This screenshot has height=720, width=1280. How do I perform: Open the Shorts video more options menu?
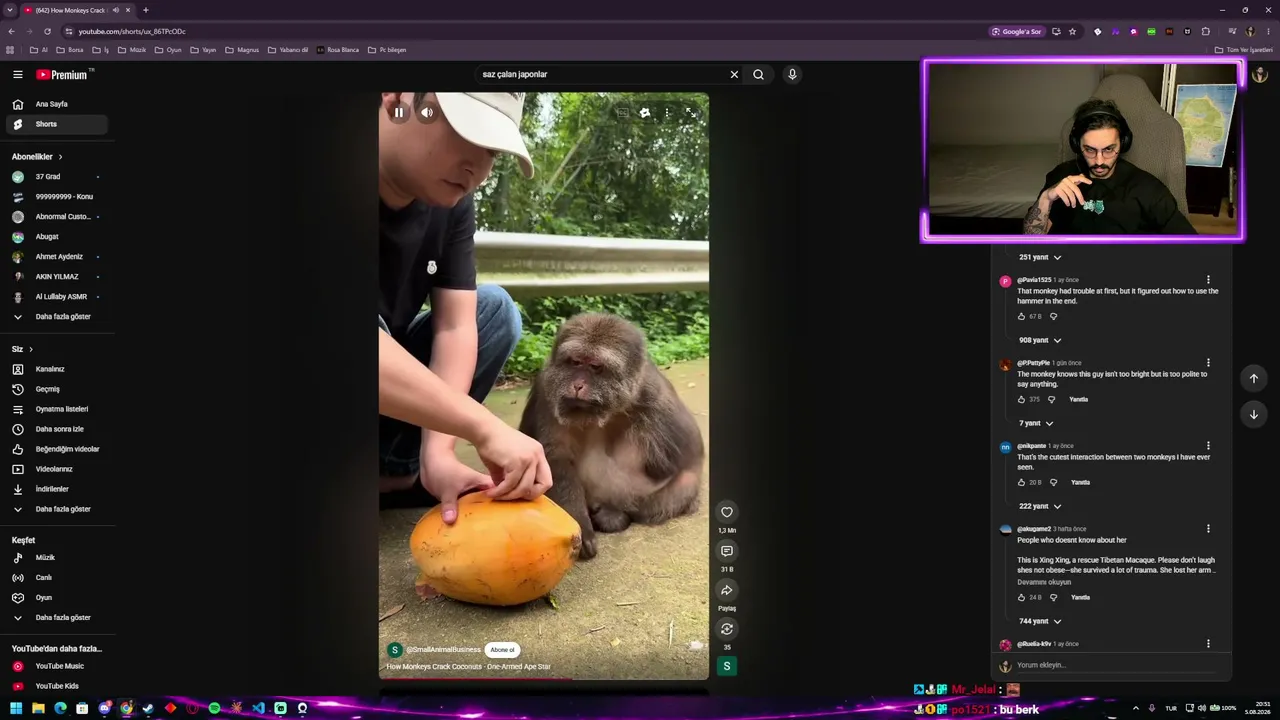pos(667,113)
